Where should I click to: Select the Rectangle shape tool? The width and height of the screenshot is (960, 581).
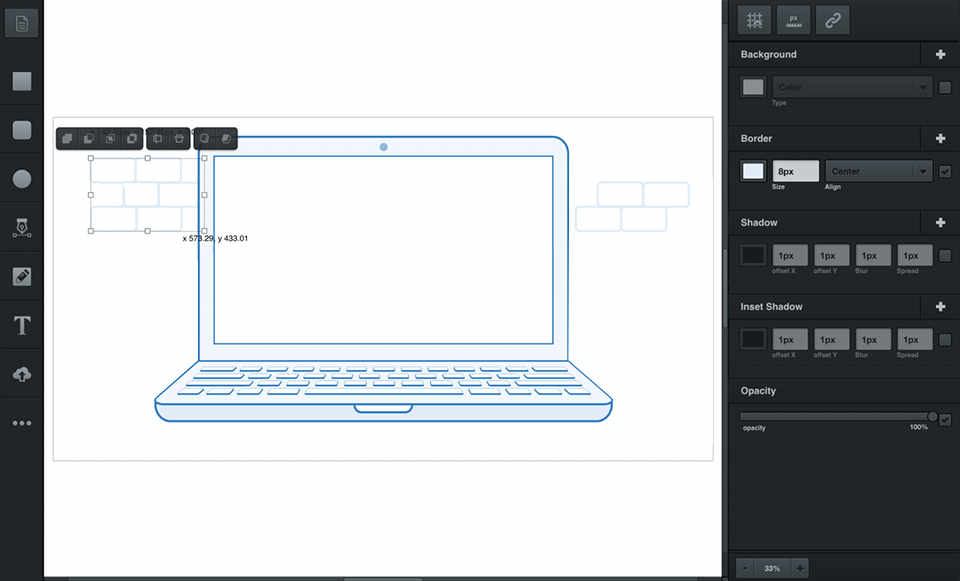(x=21, y=81)
